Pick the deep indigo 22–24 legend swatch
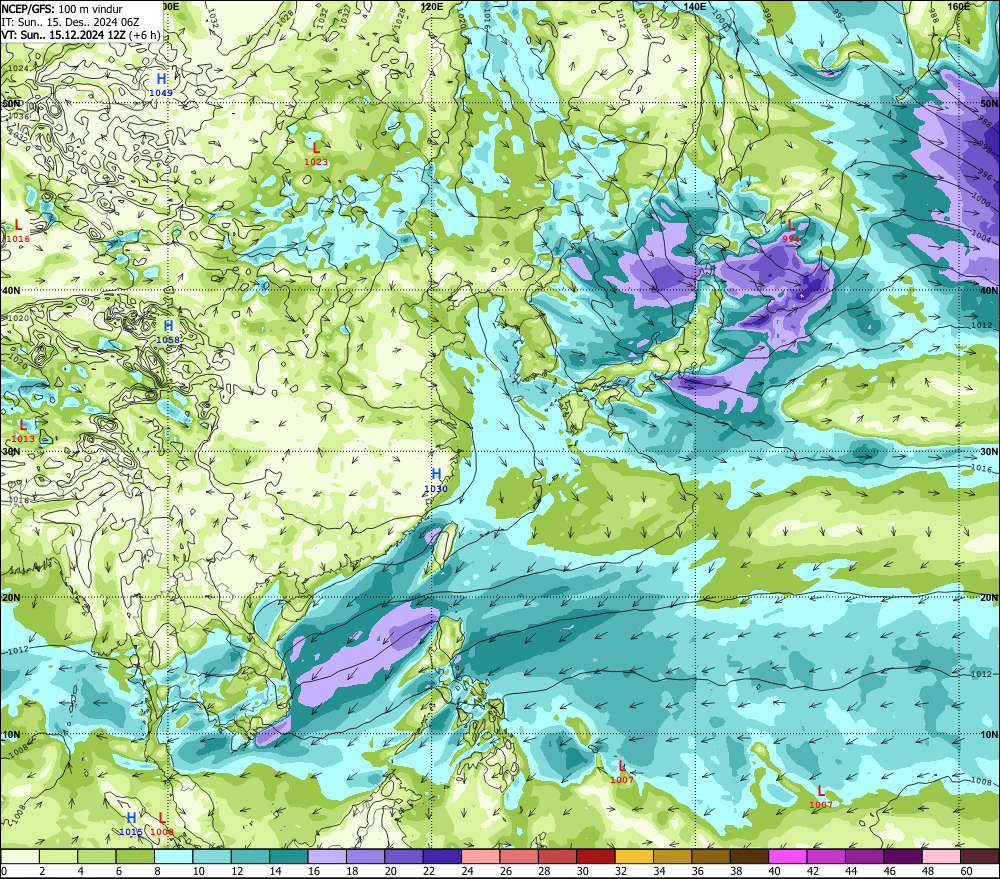Image resolution: width=1000 pixels, height=879 pixels. coord(443,857)
